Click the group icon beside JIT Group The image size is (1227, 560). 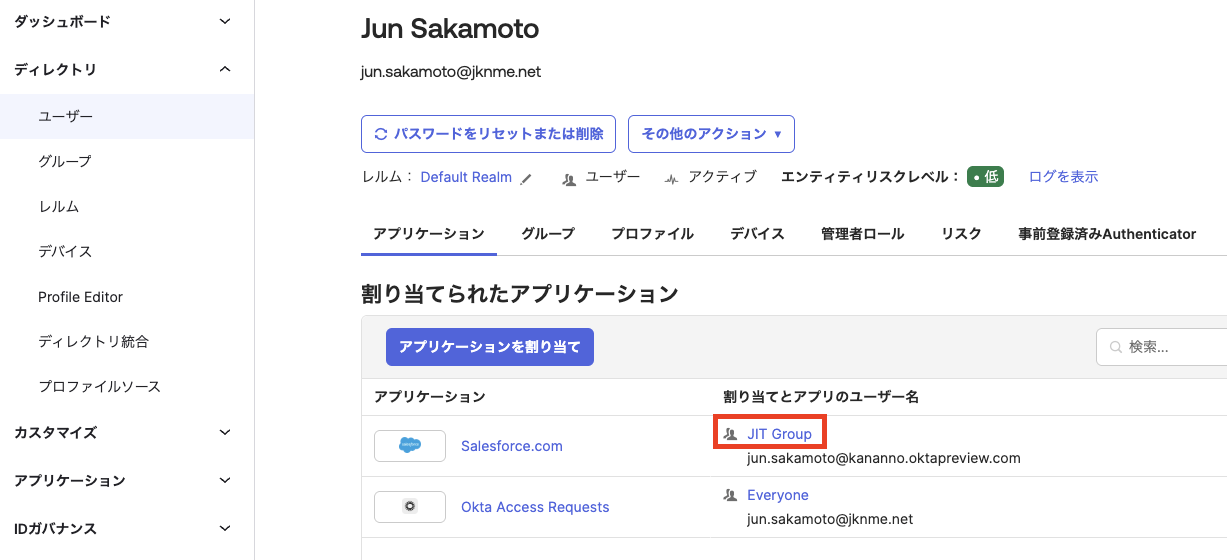(730, 434)
